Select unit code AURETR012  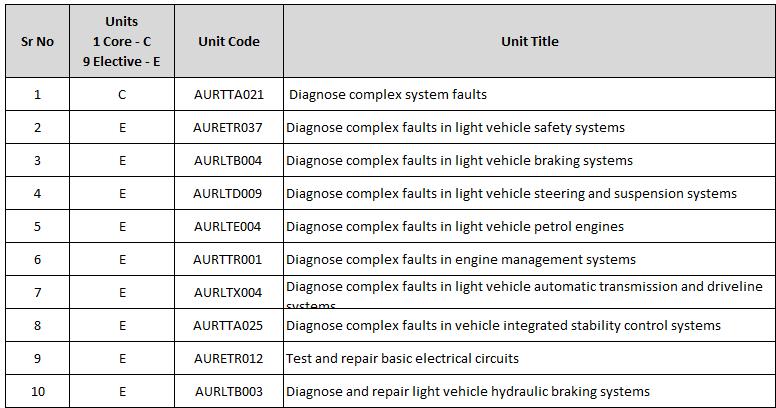228,359
